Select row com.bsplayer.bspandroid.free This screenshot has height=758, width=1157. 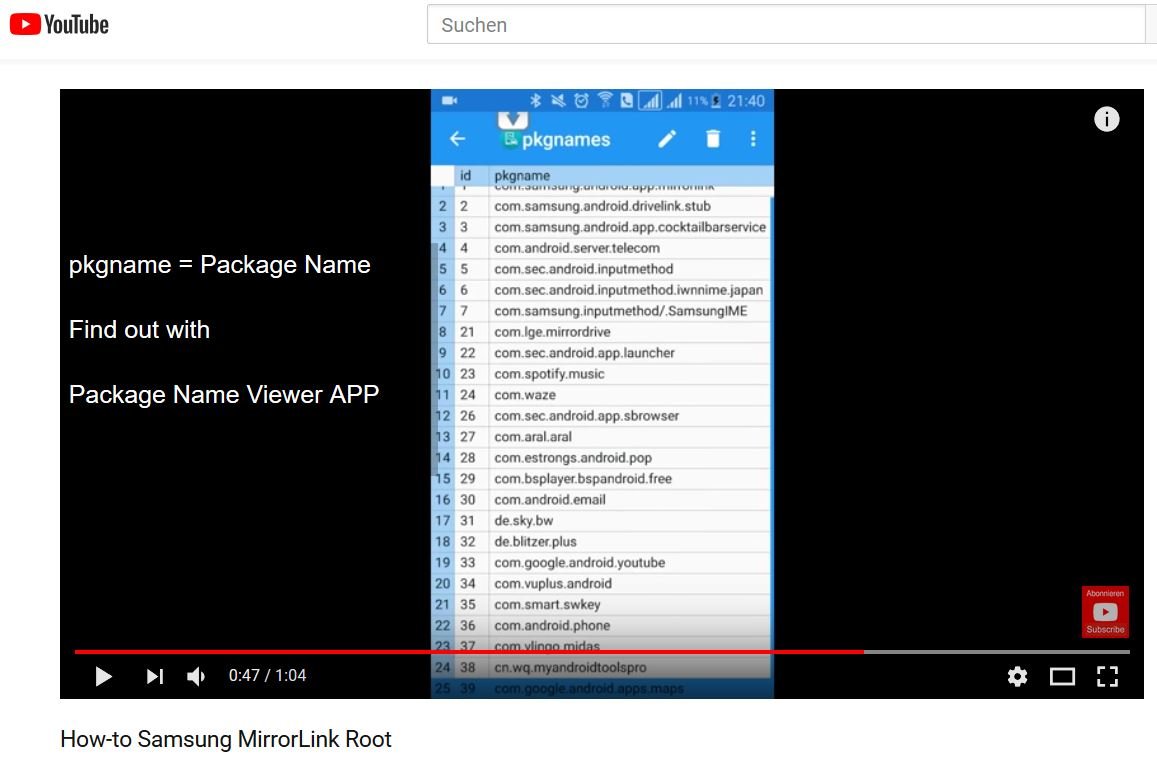coord(602,479)
